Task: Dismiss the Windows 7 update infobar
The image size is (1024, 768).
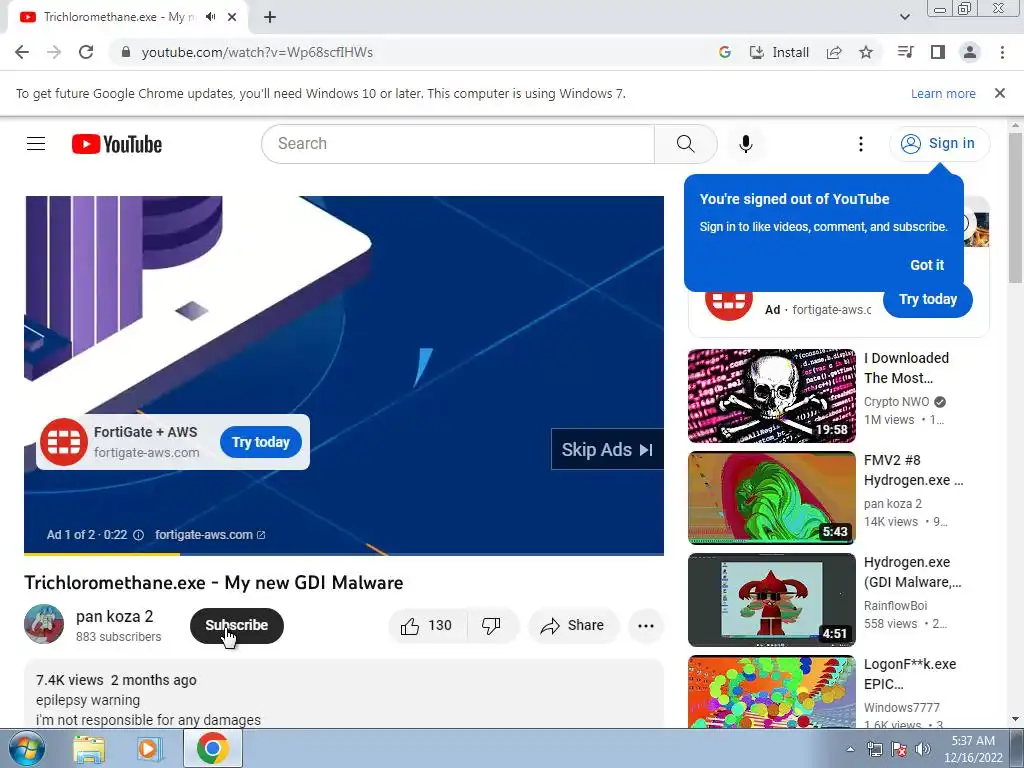Action: [x=1000, y=93]
